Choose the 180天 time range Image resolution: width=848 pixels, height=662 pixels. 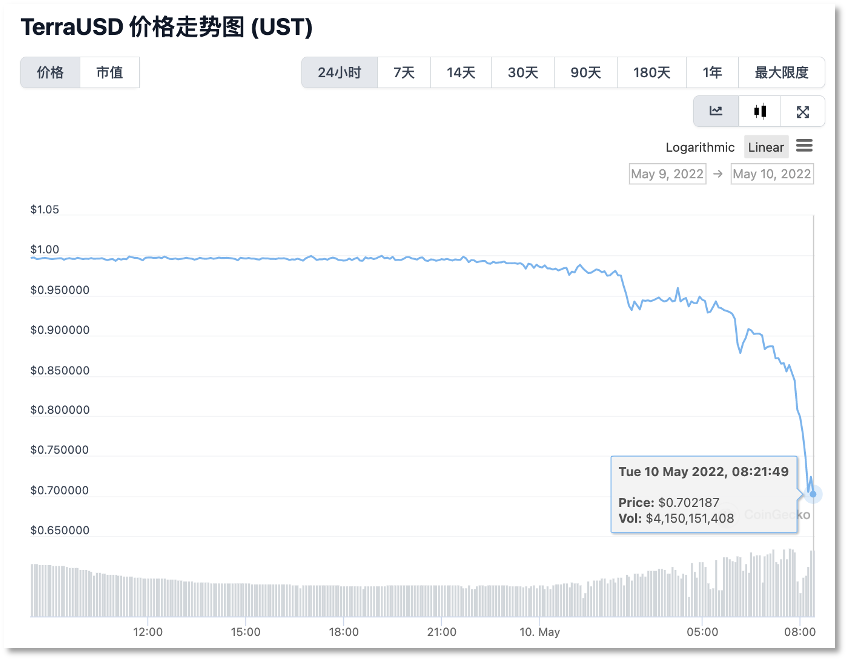[652, 72]
